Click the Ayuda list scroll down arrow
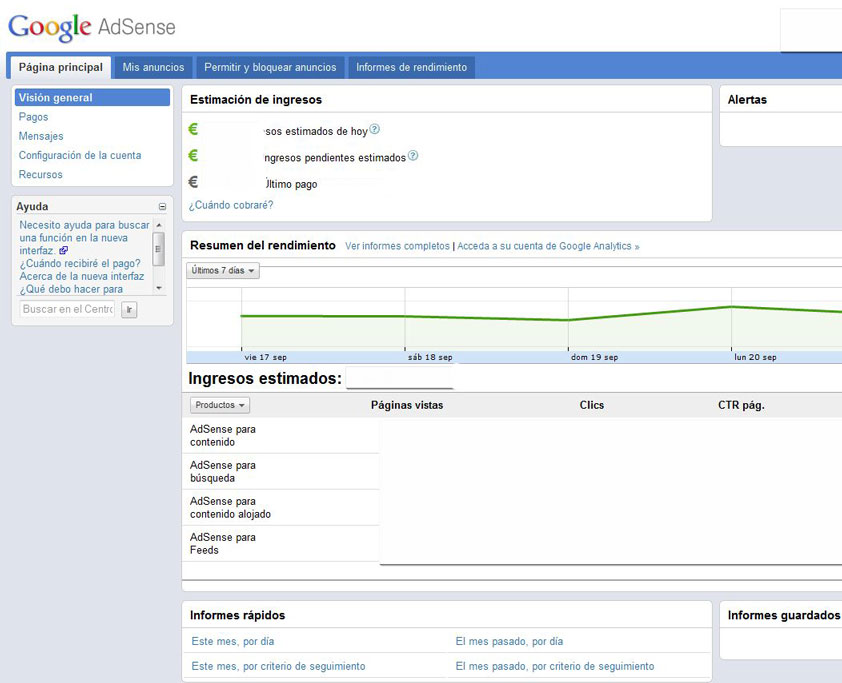This screenshot has height=683, width=842. coord(158,288)
